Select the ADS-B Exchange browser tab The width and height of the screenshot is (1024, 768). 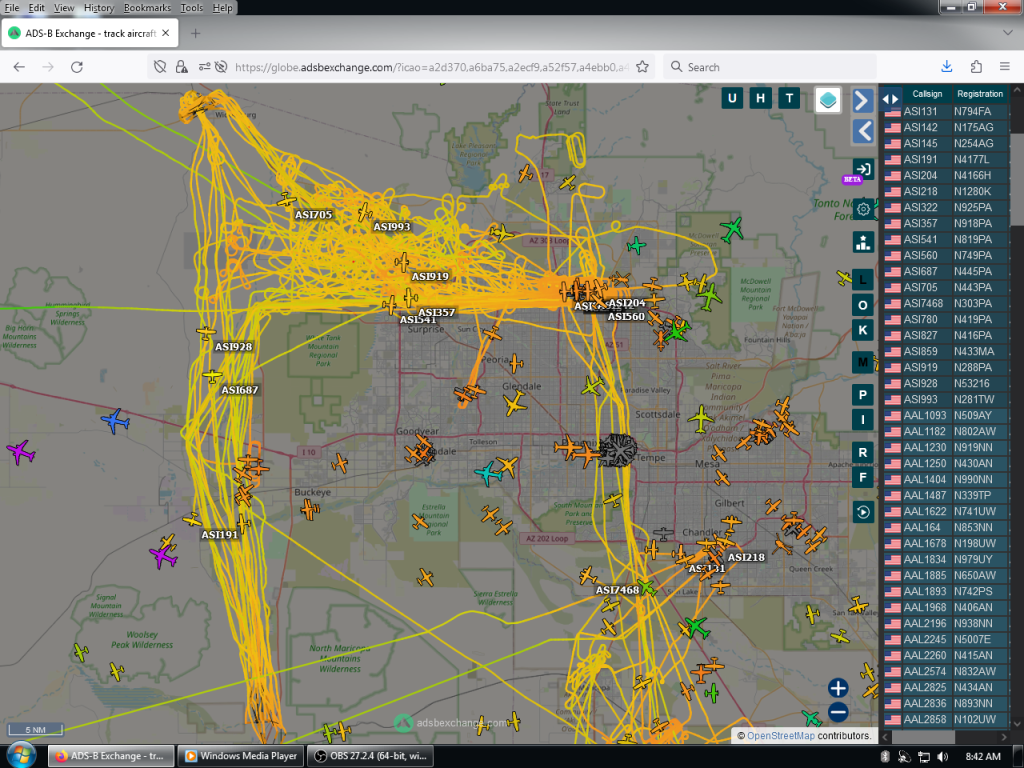click(x=90, y=33)
